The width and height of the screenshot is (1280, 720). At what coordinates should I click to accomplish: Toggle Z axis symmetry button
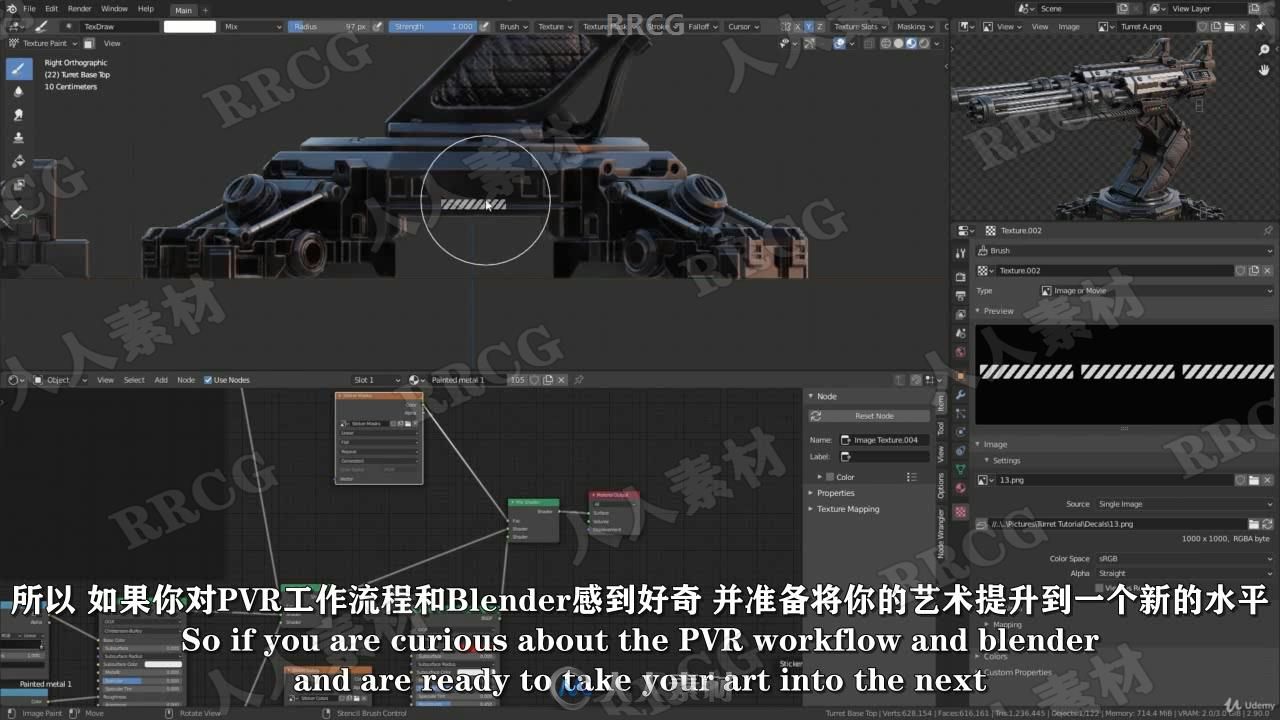820,27
